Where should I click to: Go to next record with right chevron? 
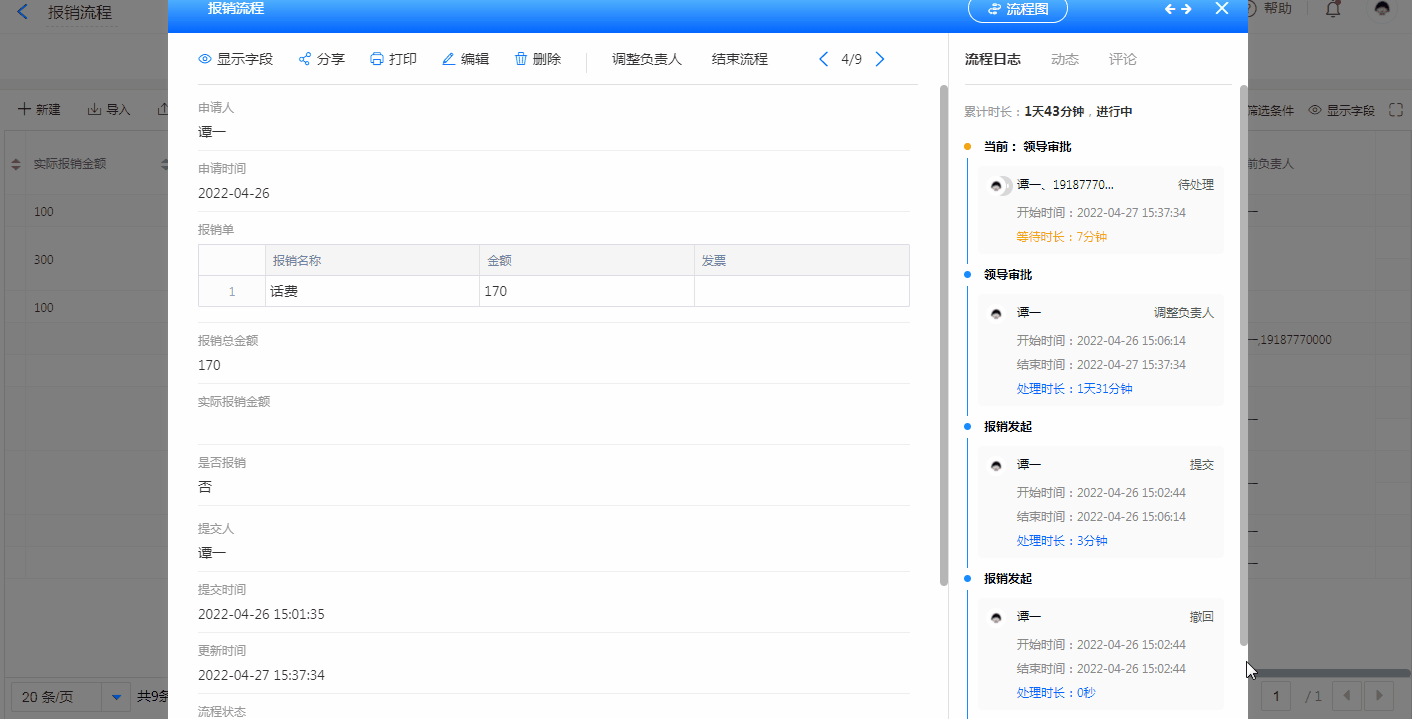(880, 59)
